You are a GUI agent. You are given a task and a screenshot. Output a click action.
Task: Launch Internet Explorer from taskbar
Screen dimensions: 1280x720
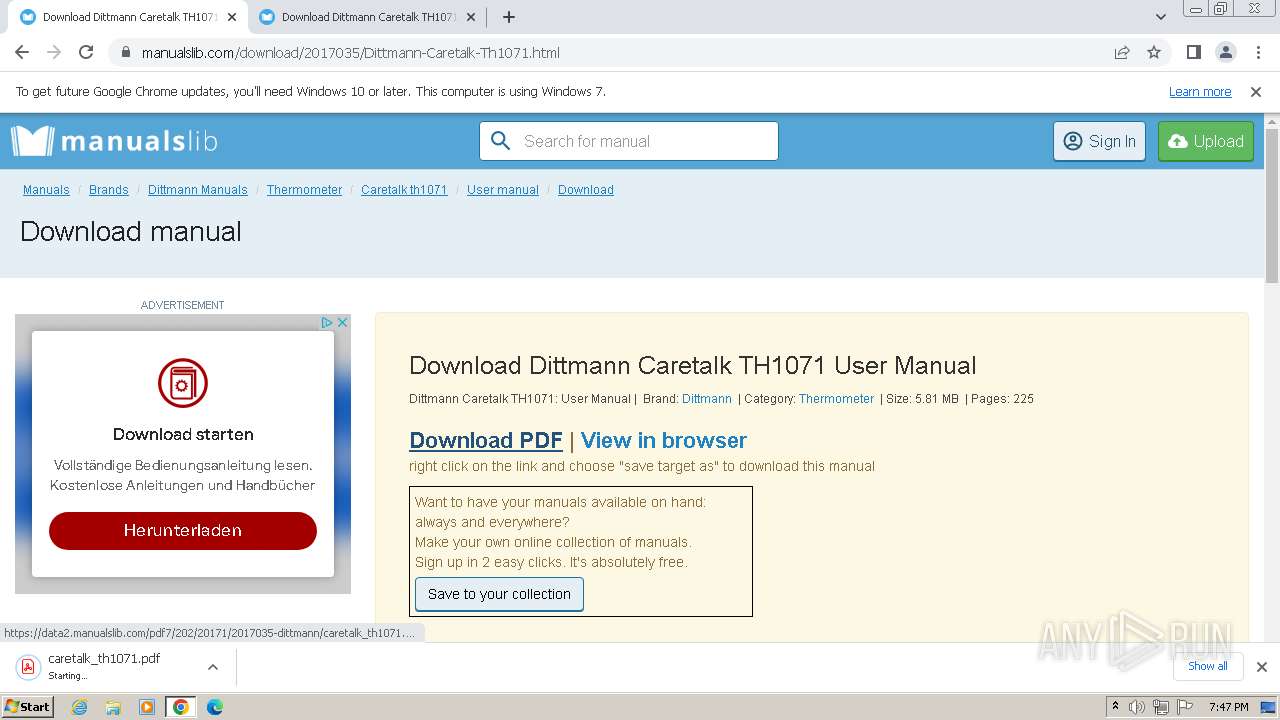(80, 707)
